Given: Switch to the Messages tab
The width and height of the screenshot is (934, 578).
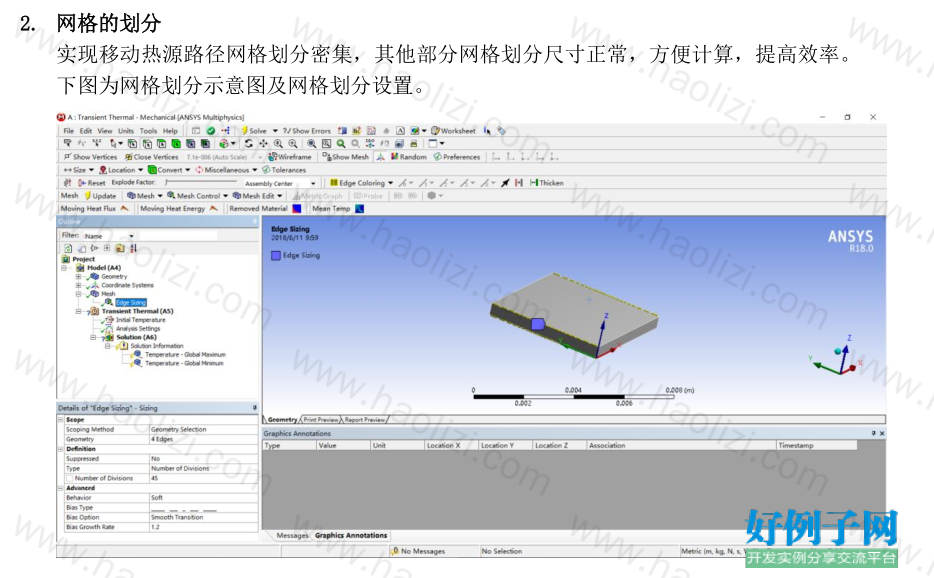Looking at the screenshot, I should (292, 535).
